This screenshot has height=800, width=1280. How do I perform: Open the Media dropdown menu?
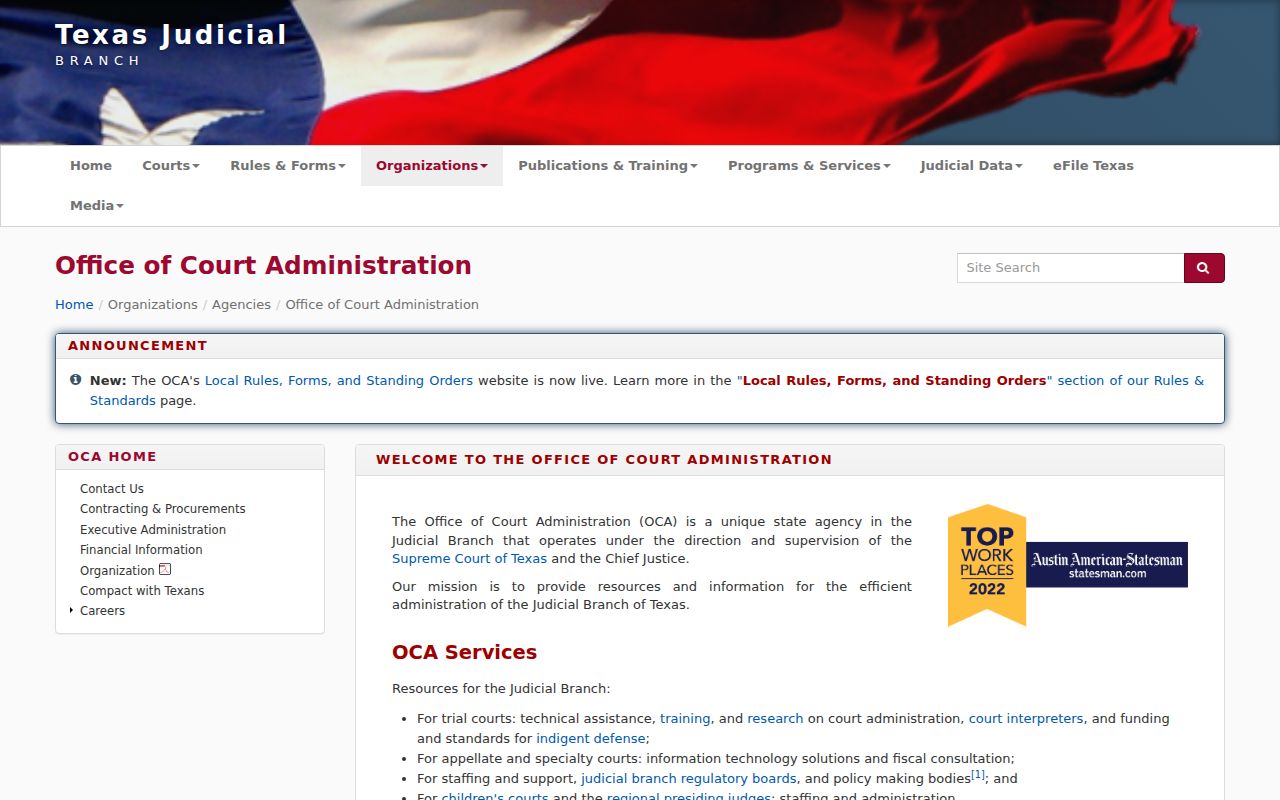coord(97,206)
